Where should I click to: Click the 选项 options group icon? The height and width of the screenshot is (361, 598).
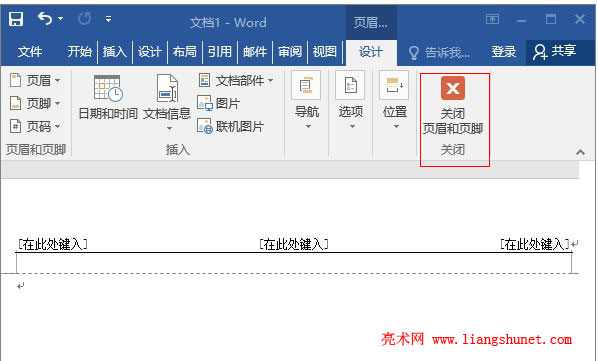coord(350,85)
